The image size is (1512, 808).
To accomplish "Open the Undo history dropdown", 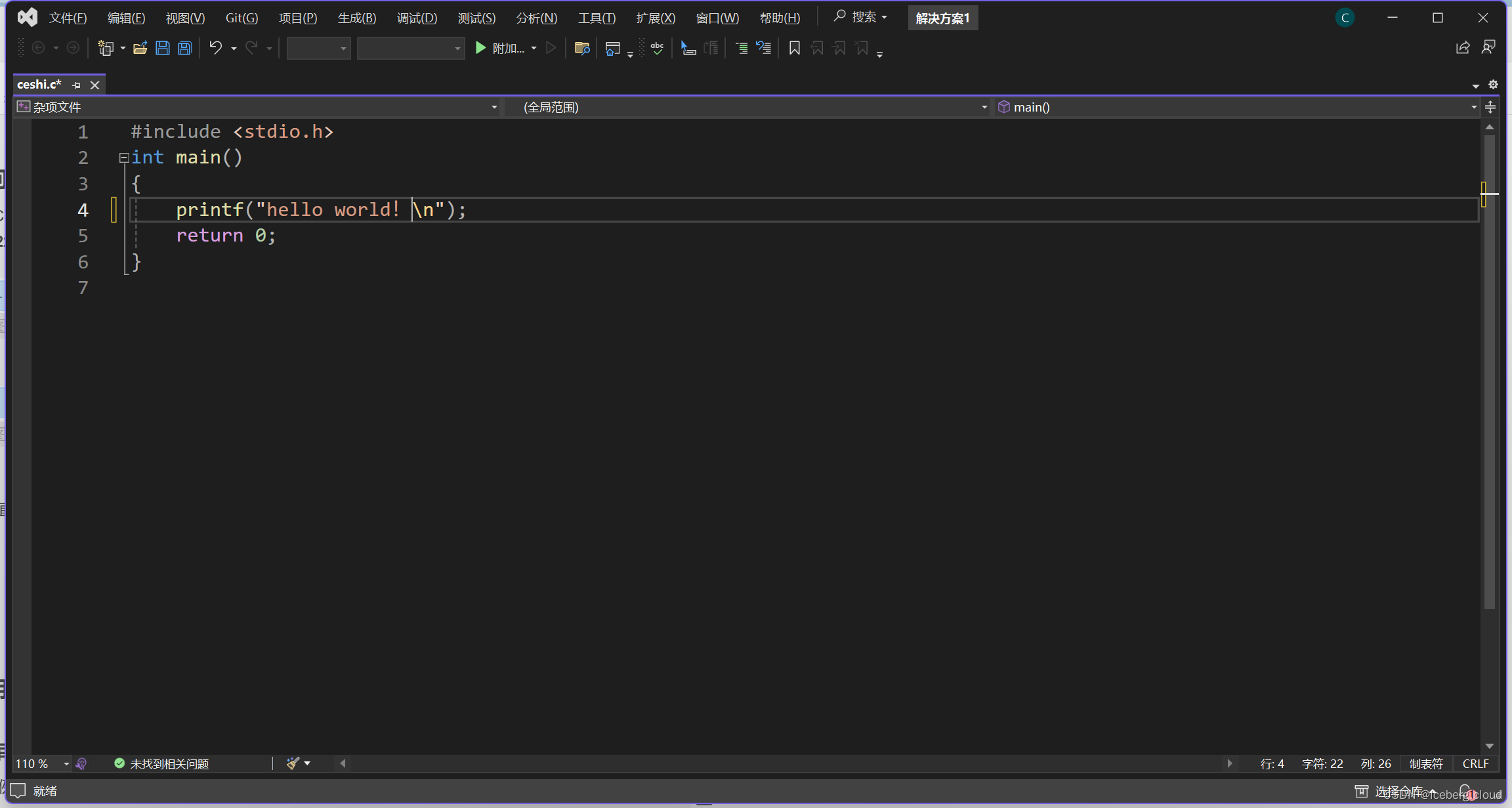I will [x=232, y=48].
